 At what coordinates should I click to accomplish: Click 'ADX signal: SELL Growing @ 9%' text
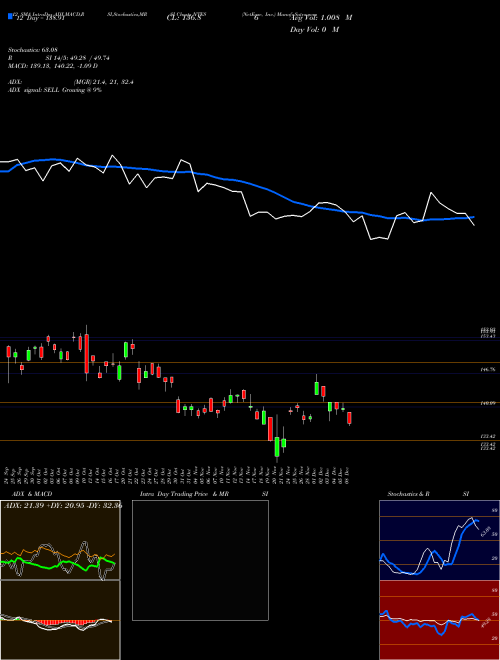point(55,90)
